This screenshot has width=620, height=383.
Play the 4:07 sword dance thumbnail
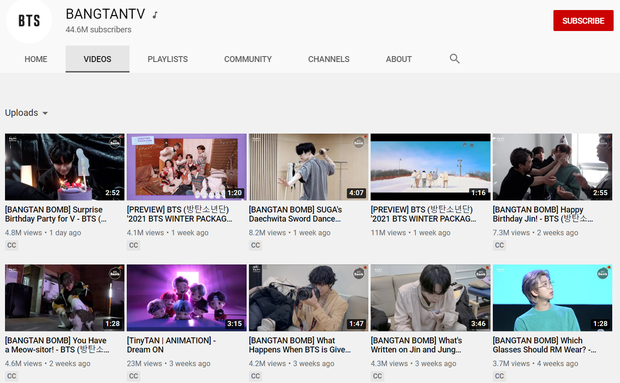[x=308, y=167]
